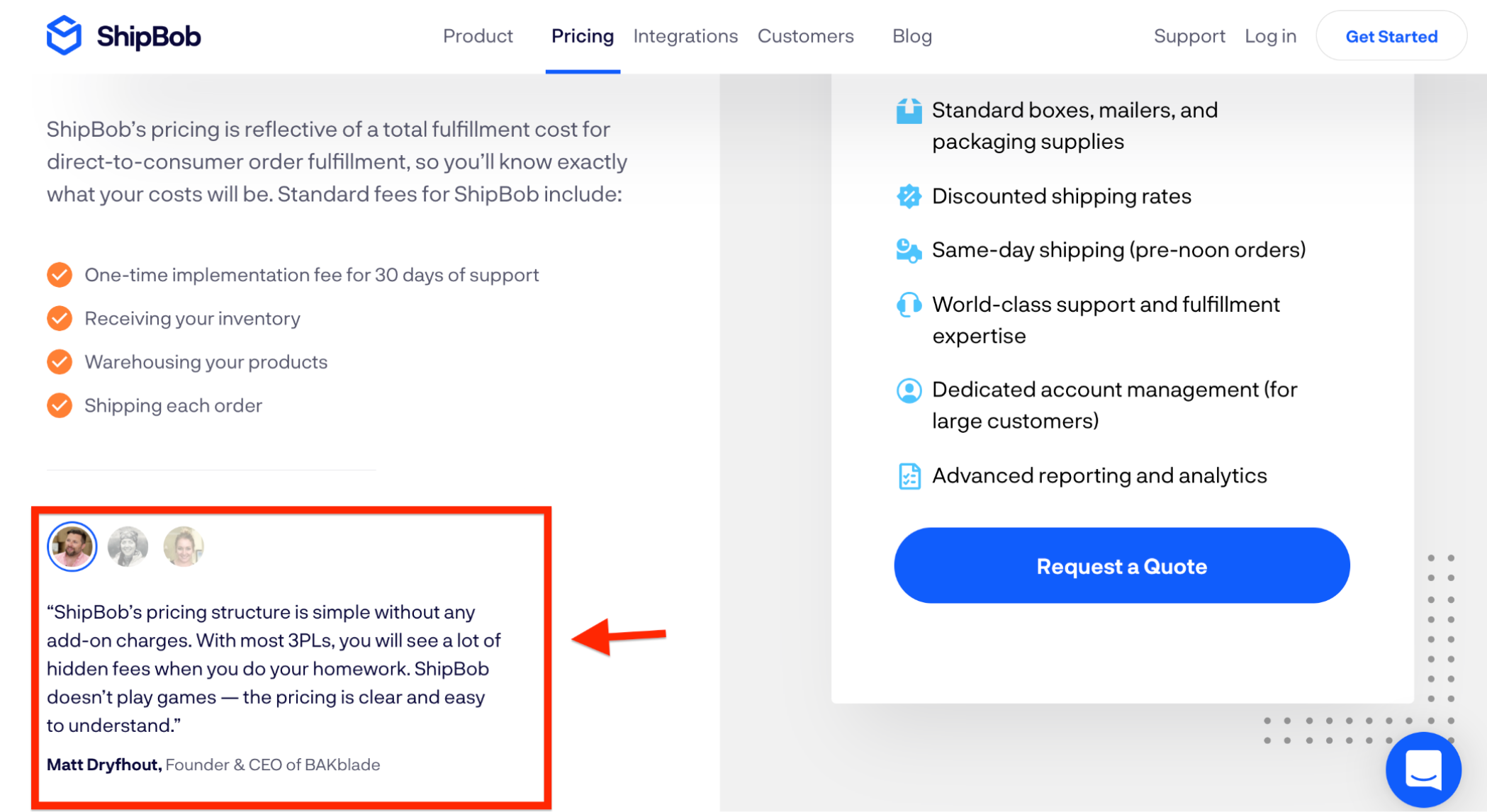Click the packaging box icon
Viewport: 1487px width, 812px height.
[909, 111]
